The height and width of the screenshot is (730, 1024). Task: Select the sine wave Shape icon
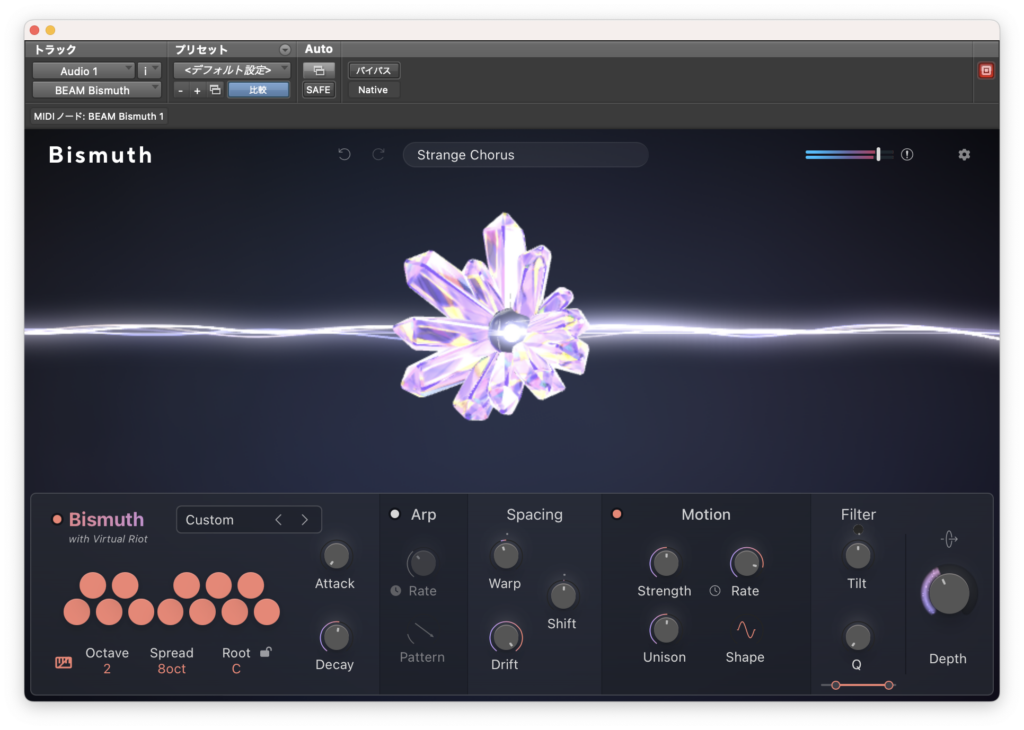click(746, 630)
